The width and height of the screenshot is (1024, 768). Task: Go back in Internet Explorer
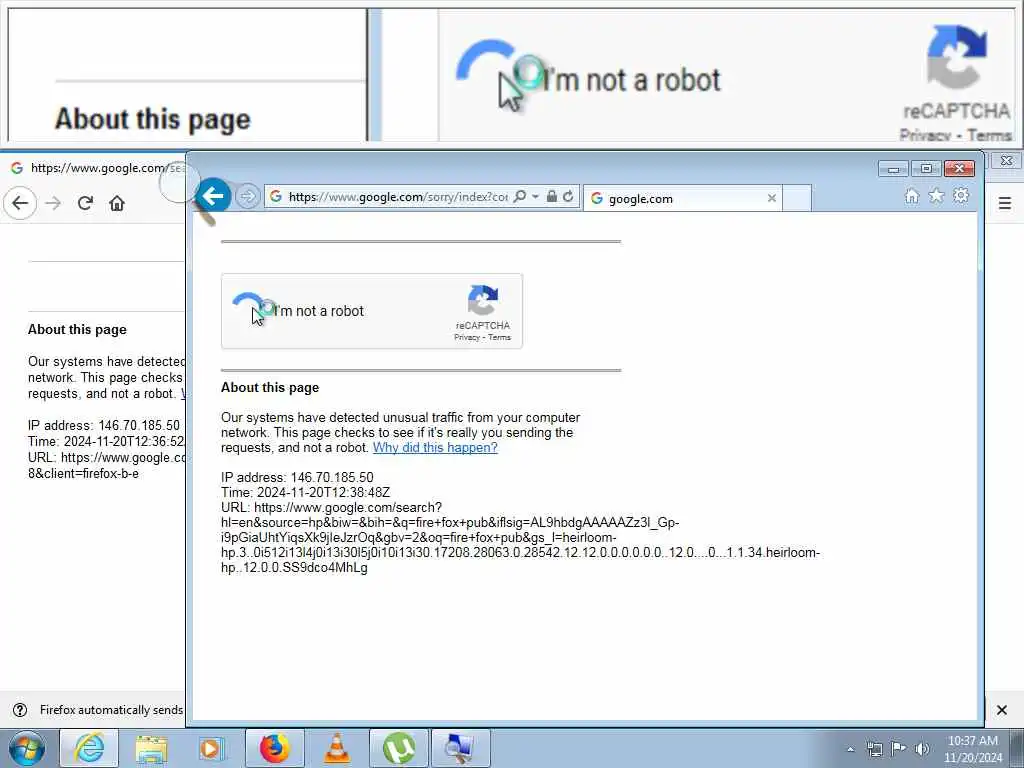(213, 195)
